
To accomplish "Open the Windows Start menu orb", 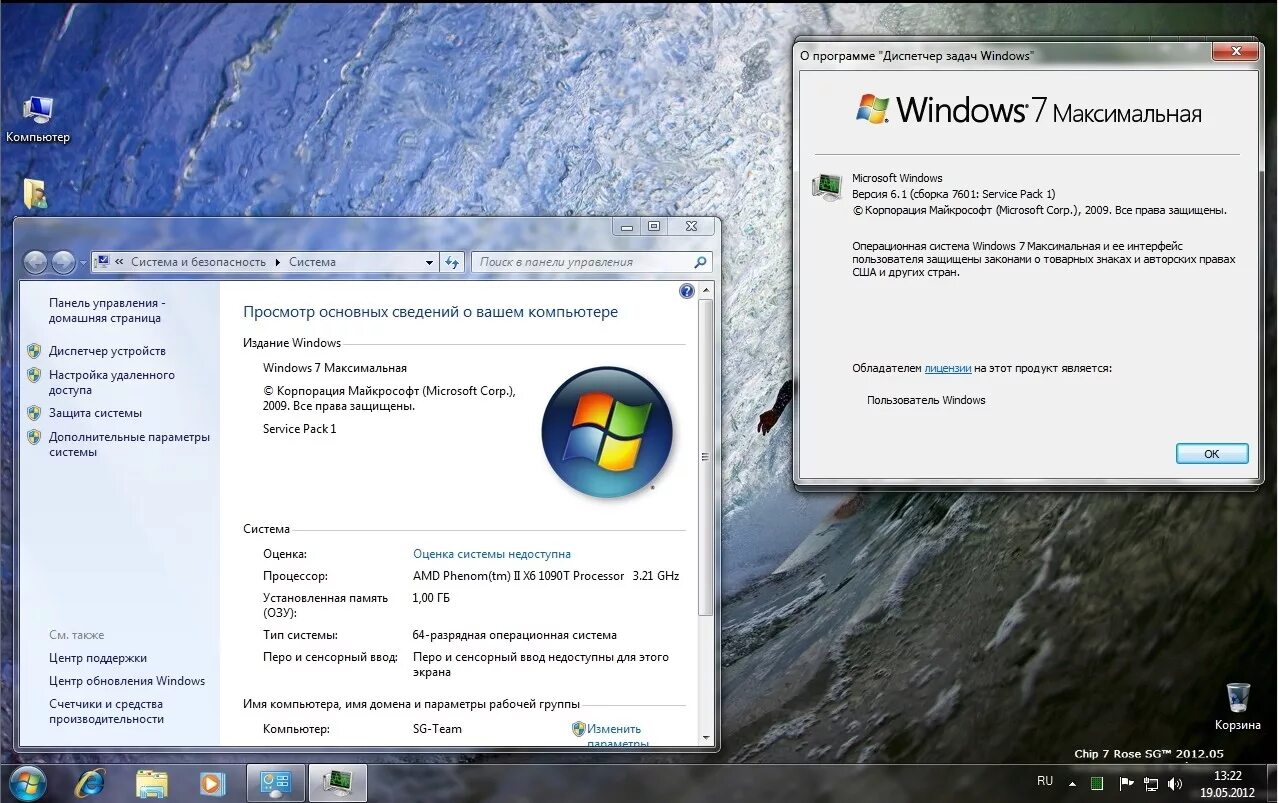I will pyautogui.click(x=27, y=782).
